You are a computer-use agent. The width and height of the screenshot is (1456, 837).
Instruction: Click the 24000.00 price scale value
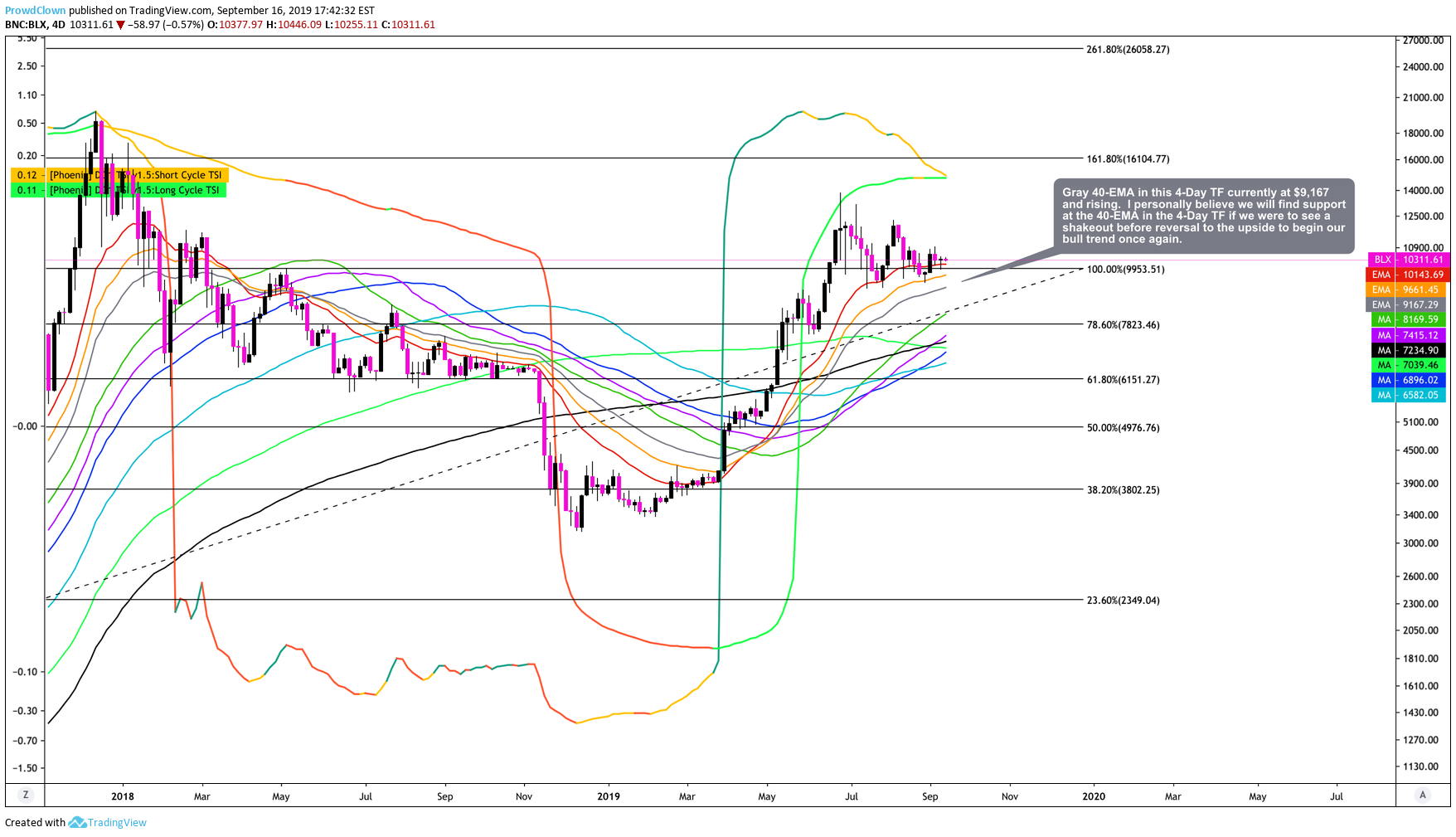(x=1423, y=66)
